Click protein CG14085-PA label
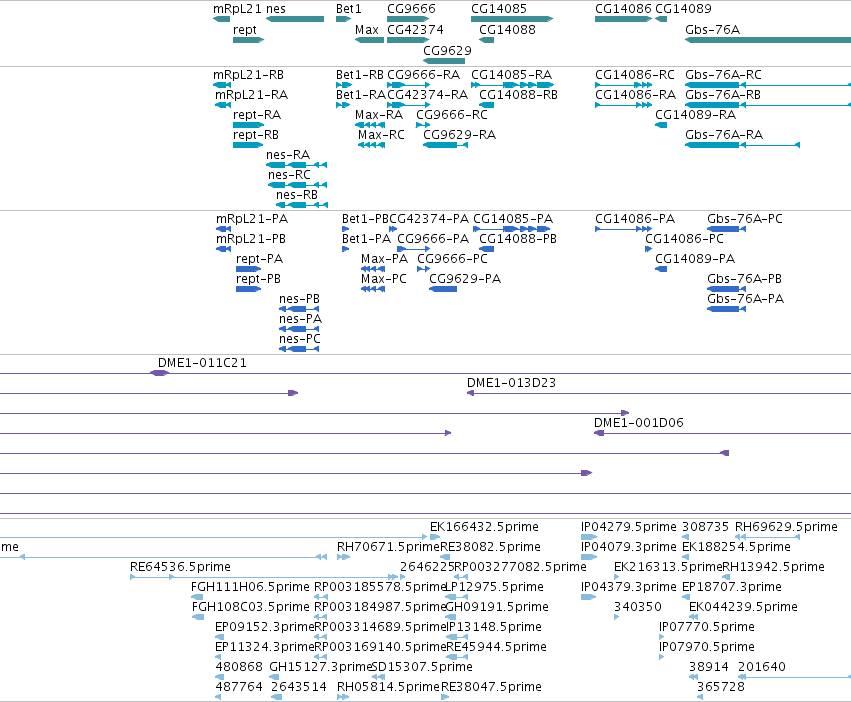The height and width of the screenshot is (702, 851). [x=513, y=219]
